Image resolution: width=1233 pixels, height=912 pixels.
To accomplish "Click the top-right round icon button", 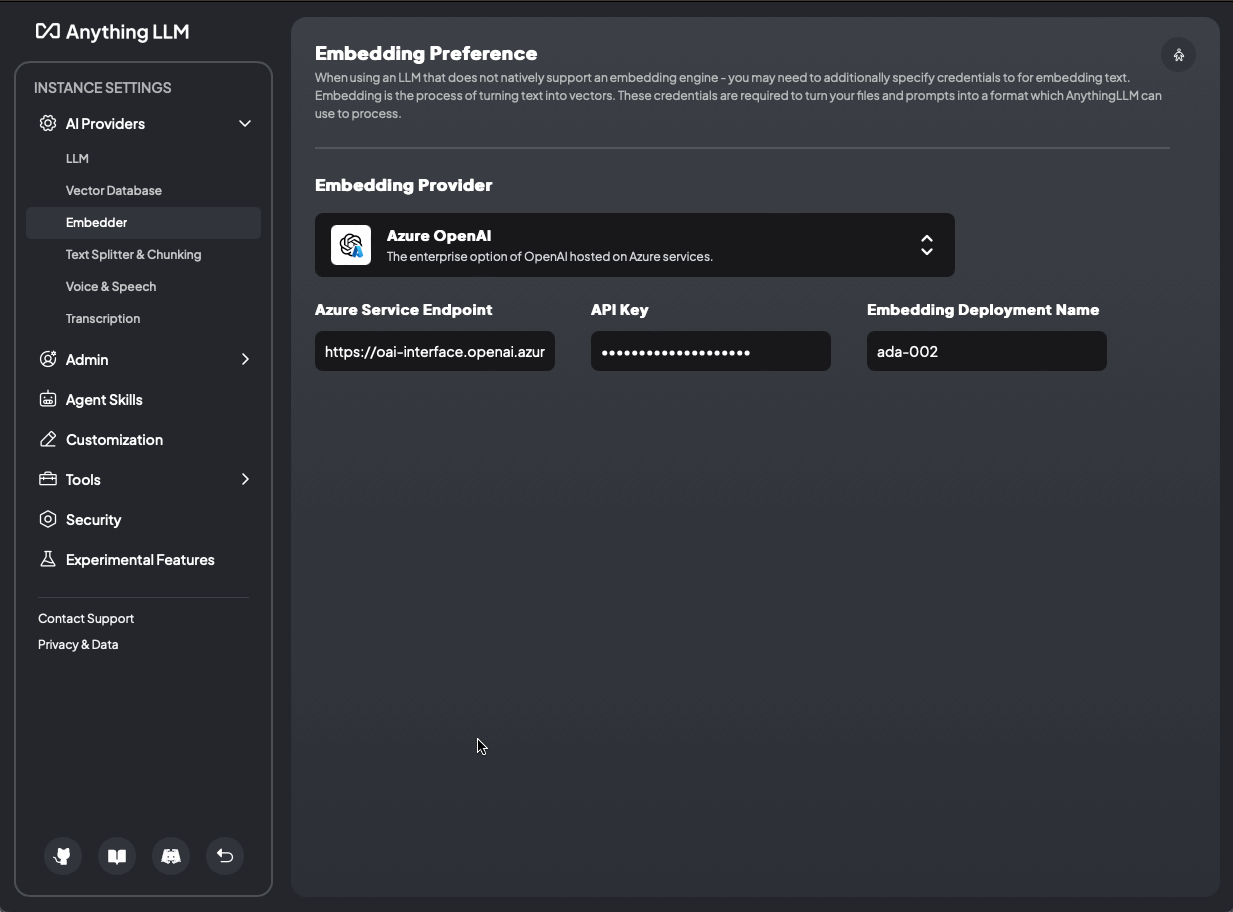I will pos(1179,55).
